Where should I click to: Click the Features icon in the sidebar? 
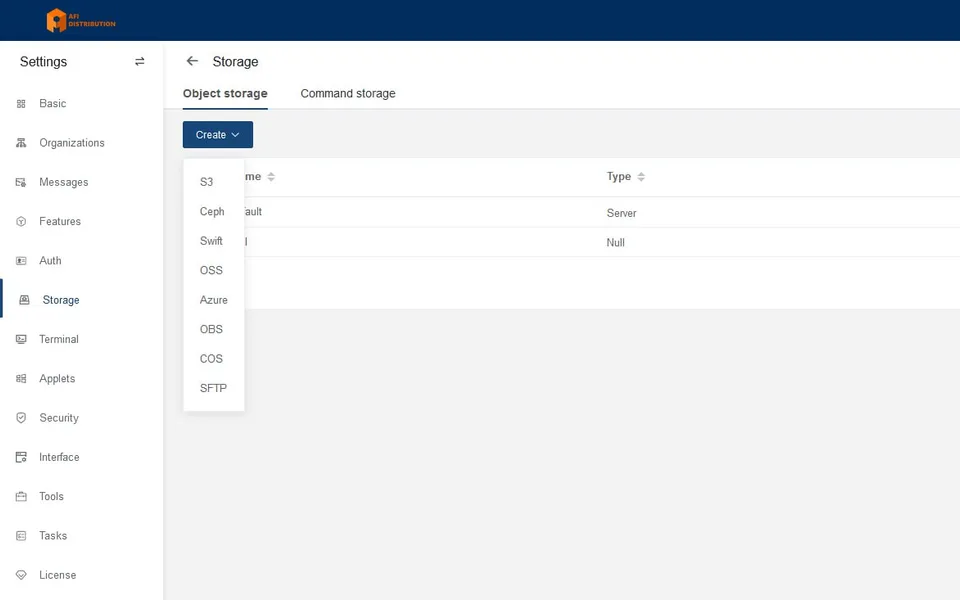[x=21, y=221]
